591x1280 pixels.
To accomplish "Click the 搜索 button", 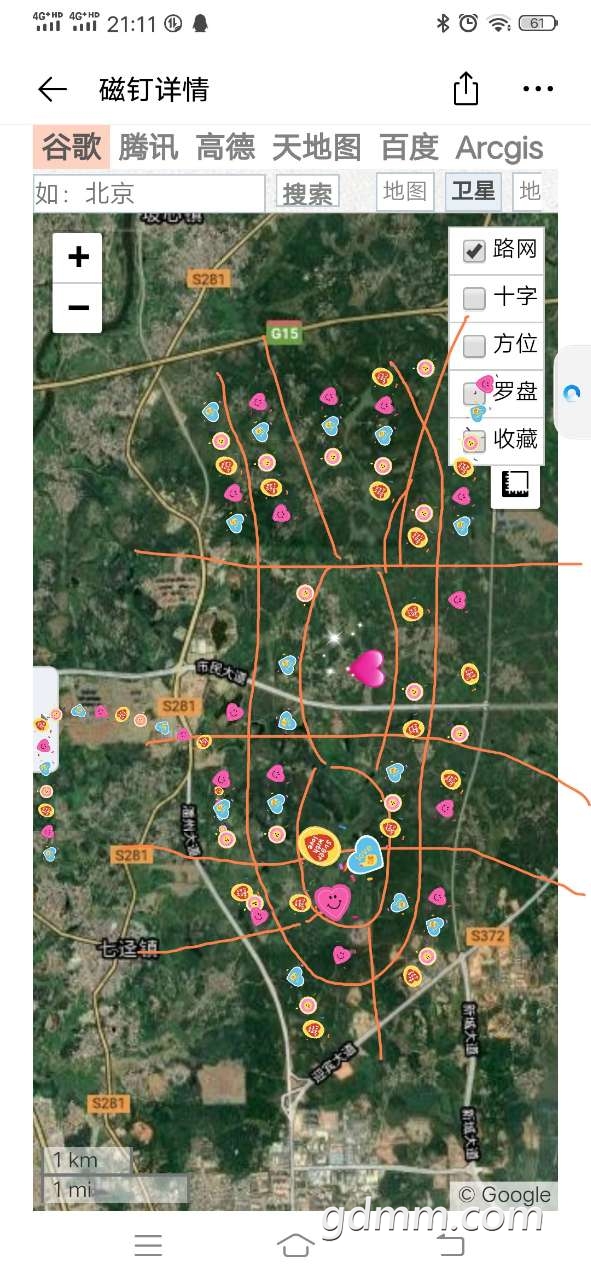I will [x=308, y=193].
